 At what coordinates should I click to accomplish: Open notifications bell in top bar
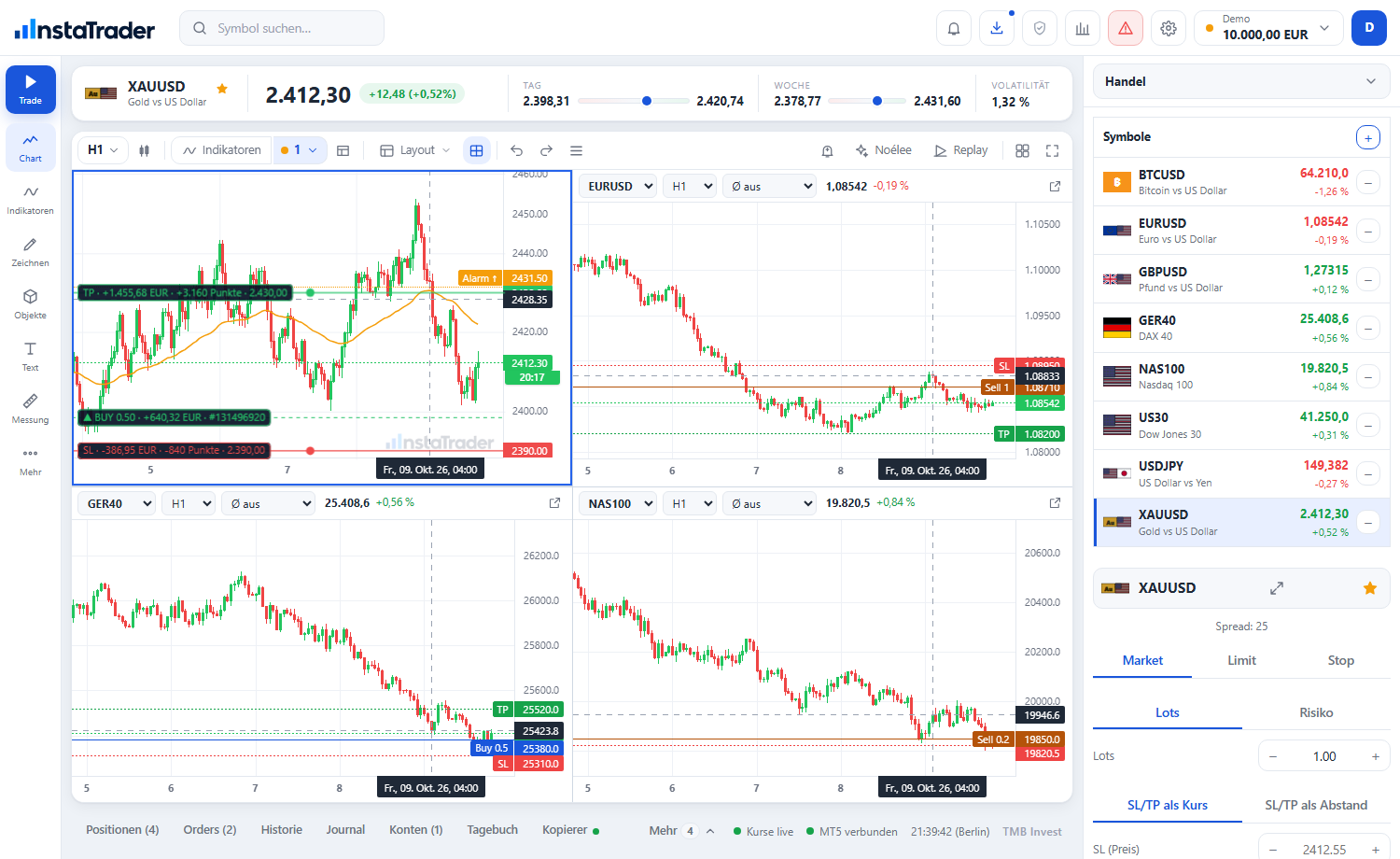[954, 28]
